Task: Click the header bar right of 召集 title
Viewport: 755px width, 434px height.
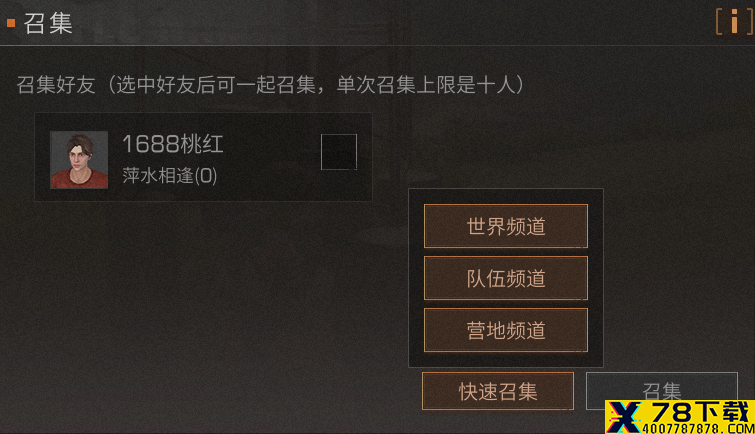Action: [385, 23]
